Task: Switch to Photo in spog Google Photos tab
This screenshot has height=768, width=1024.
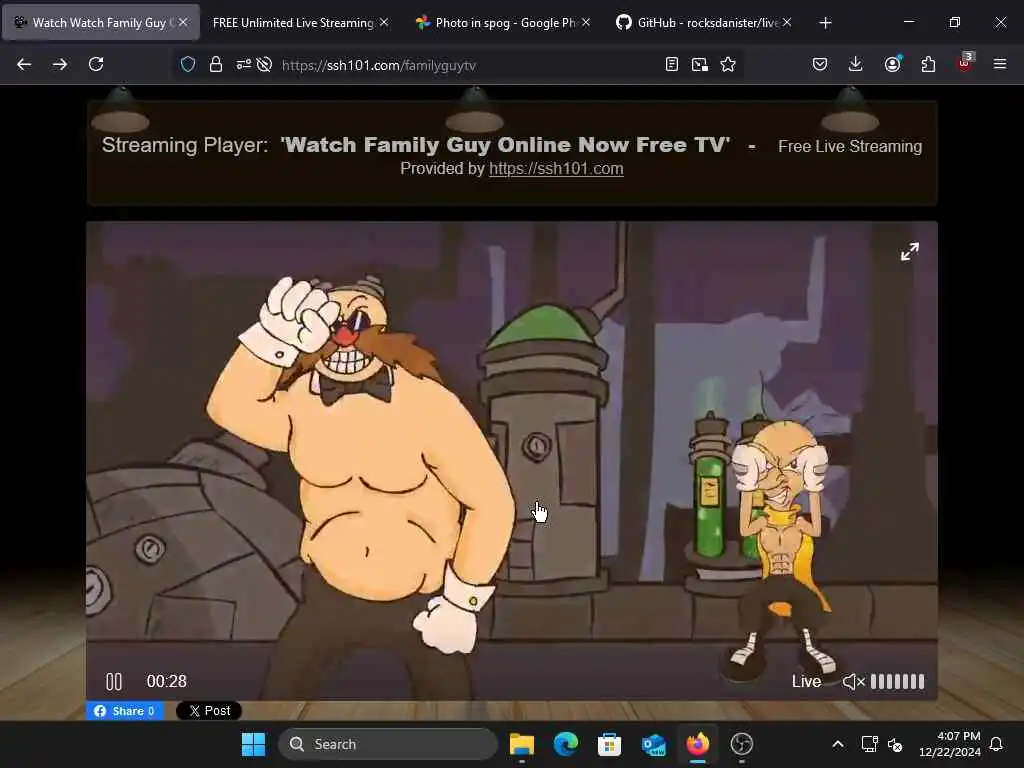Action: click(x=503, y=23)
